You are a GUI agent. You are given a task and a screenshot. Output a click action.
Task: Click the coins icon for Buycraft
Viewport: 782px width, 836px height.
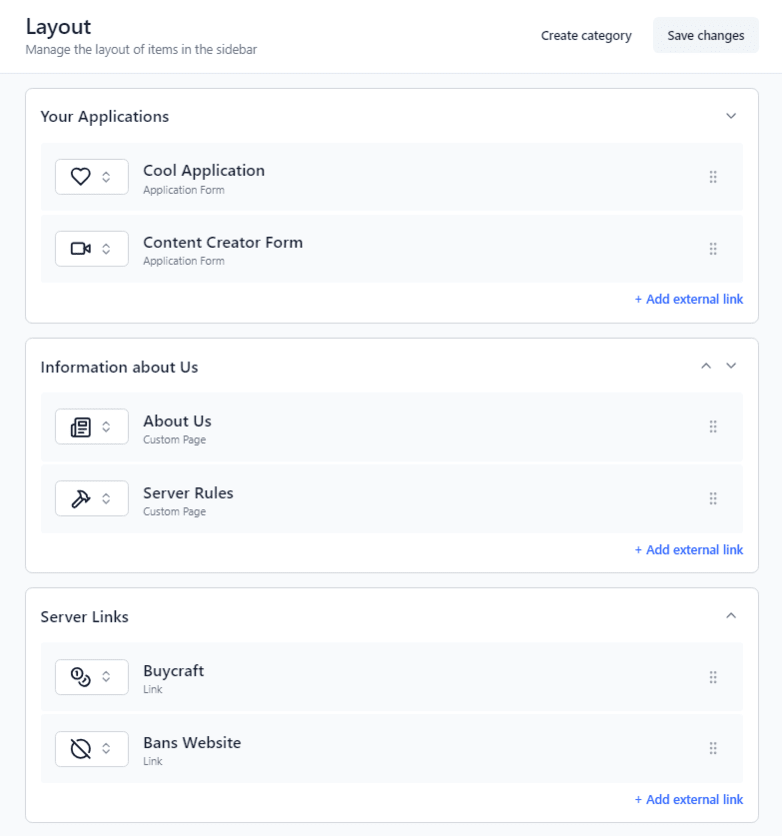pyautogui.click(x=81, y=677)
